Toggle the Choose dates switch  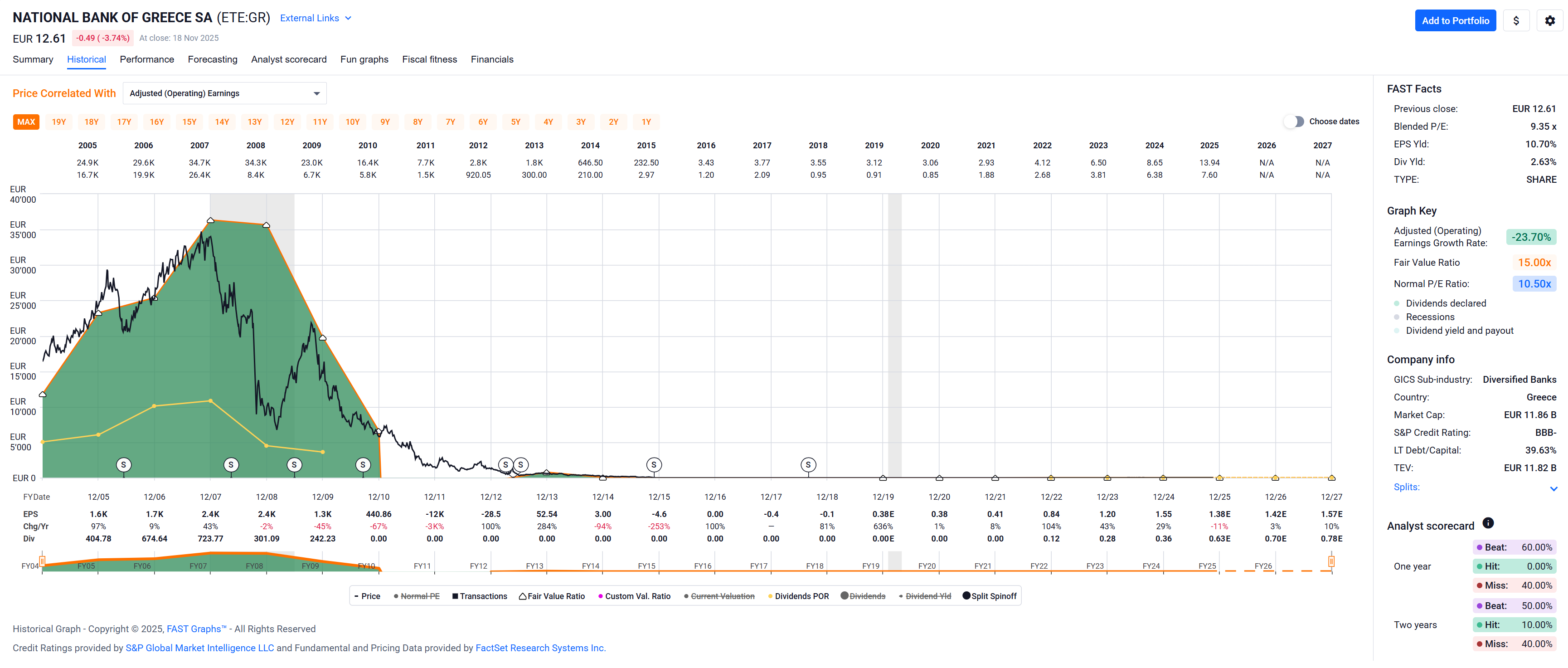[x=1294, y=121]
